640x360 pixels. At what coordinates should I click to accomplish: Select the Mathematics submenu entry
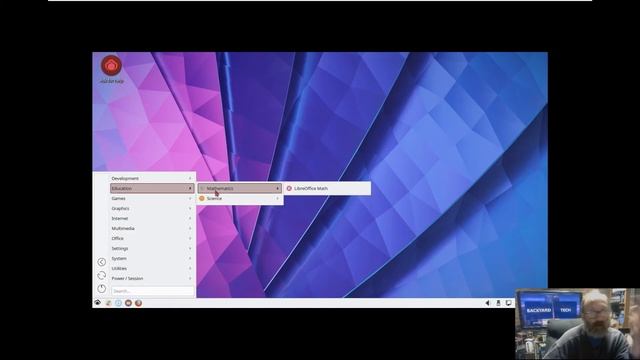240,188
